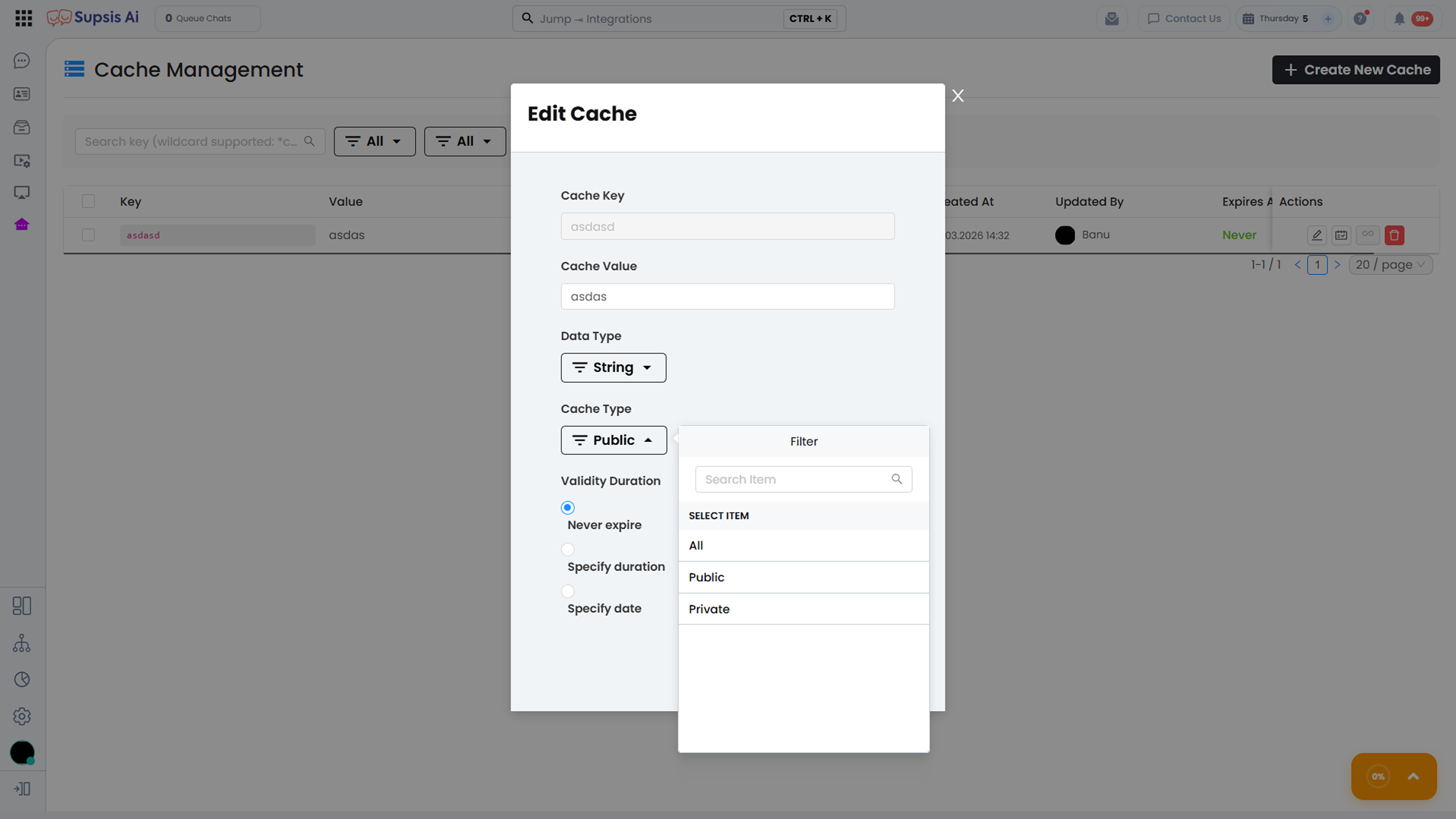Open the chat bubble sidebar icon
1456x819 pixels.
22,60
